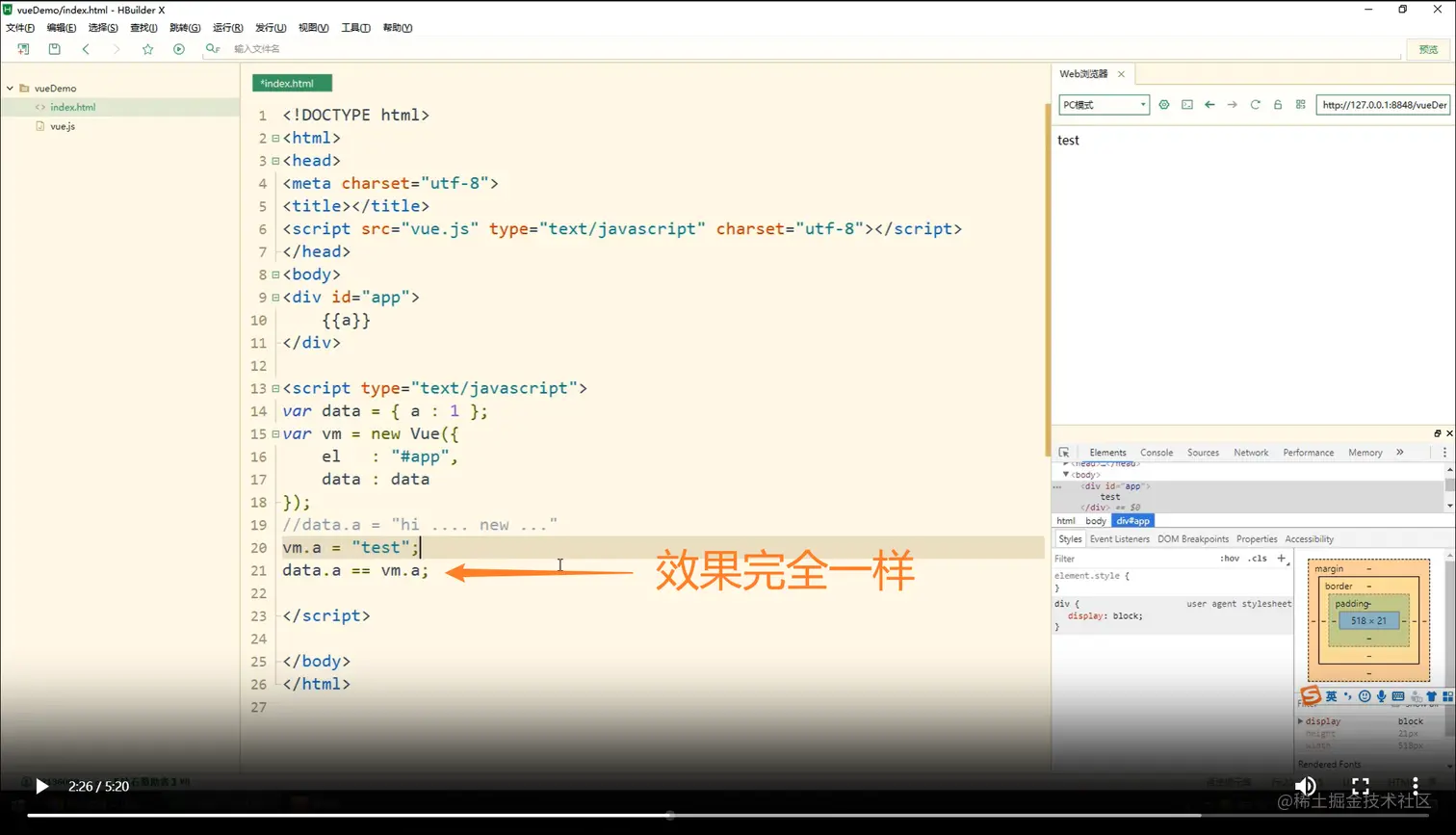Click the 预览 preview button

pyautogui.click(x=1428, y=49)
